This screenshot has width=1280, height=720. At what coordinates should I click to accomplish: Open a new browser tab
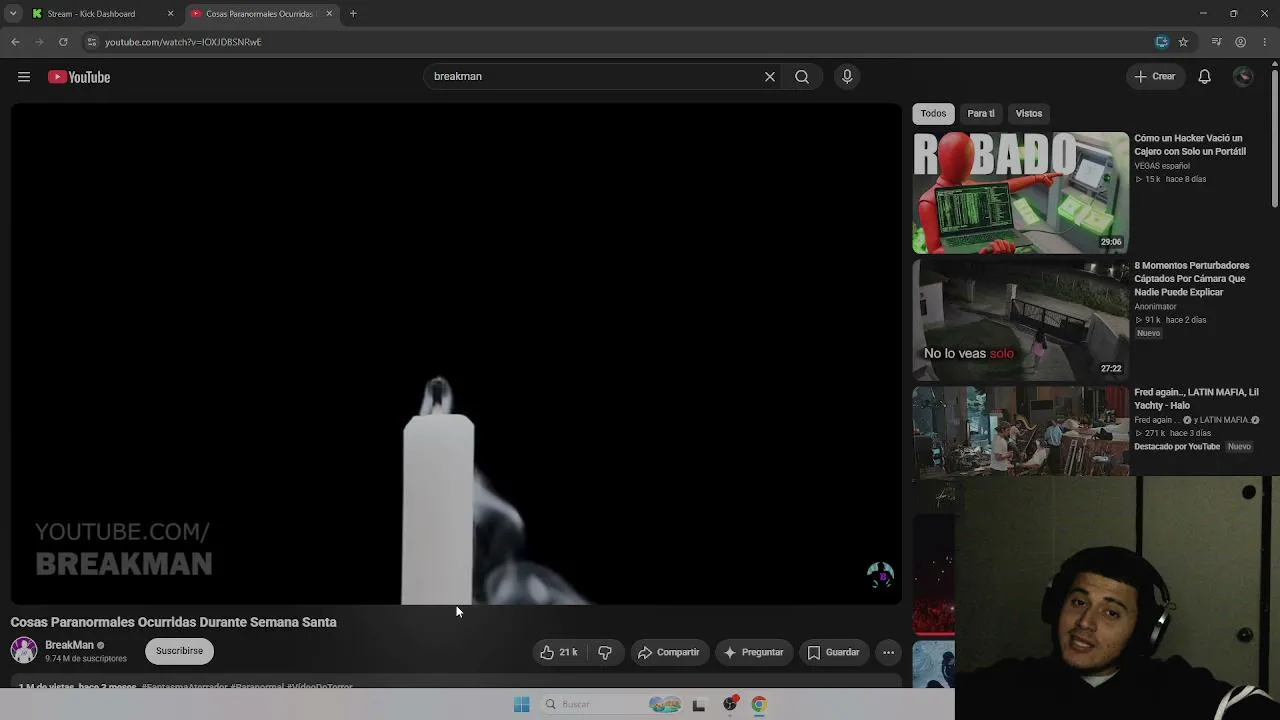tap(353, 14)
